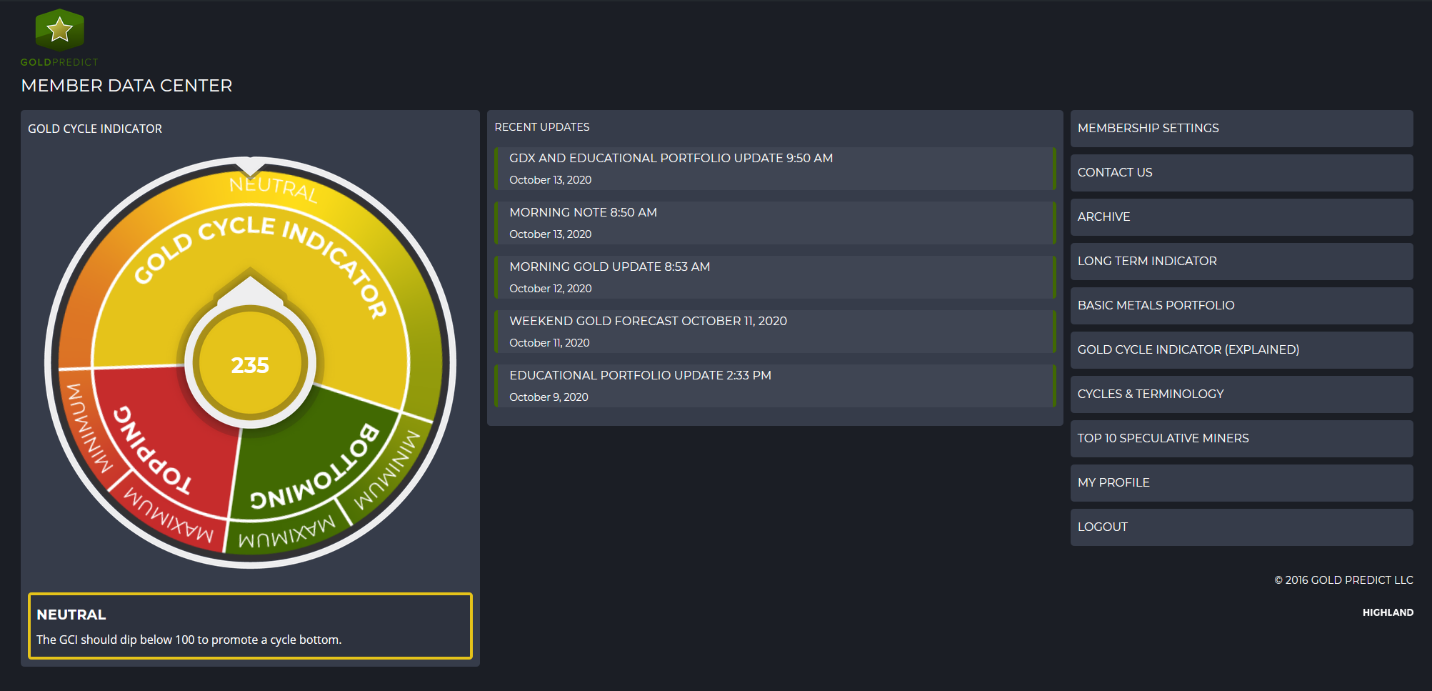Image resolution: width=1432 pixels, height=691 pixels.
Task: Click the GCI dip below 100 message
Action: pos(189,640)
